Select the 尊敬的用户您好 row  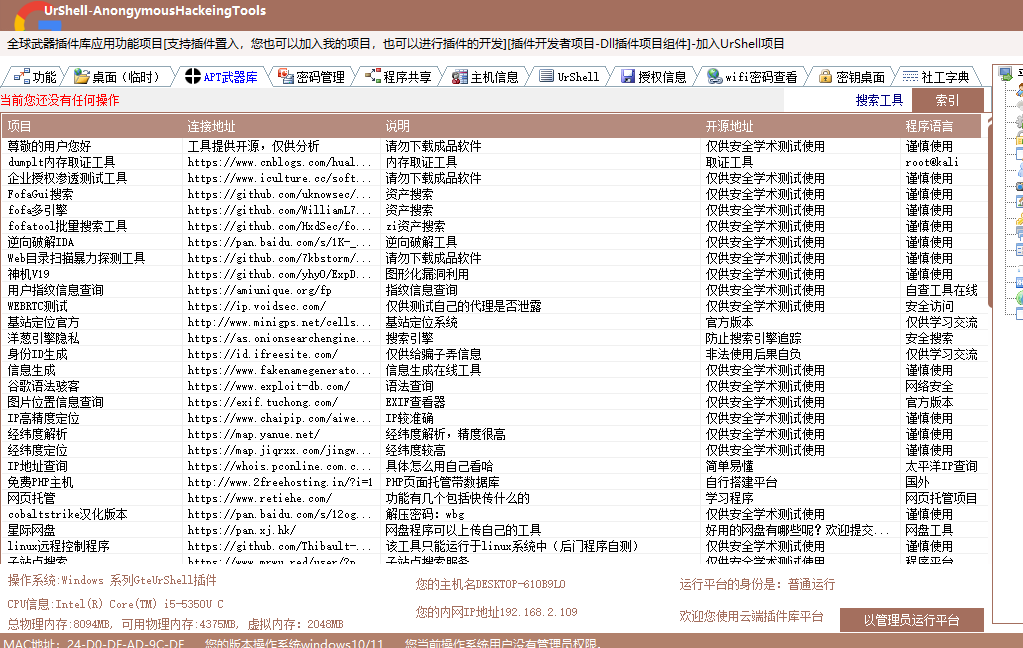coord(494,146)
